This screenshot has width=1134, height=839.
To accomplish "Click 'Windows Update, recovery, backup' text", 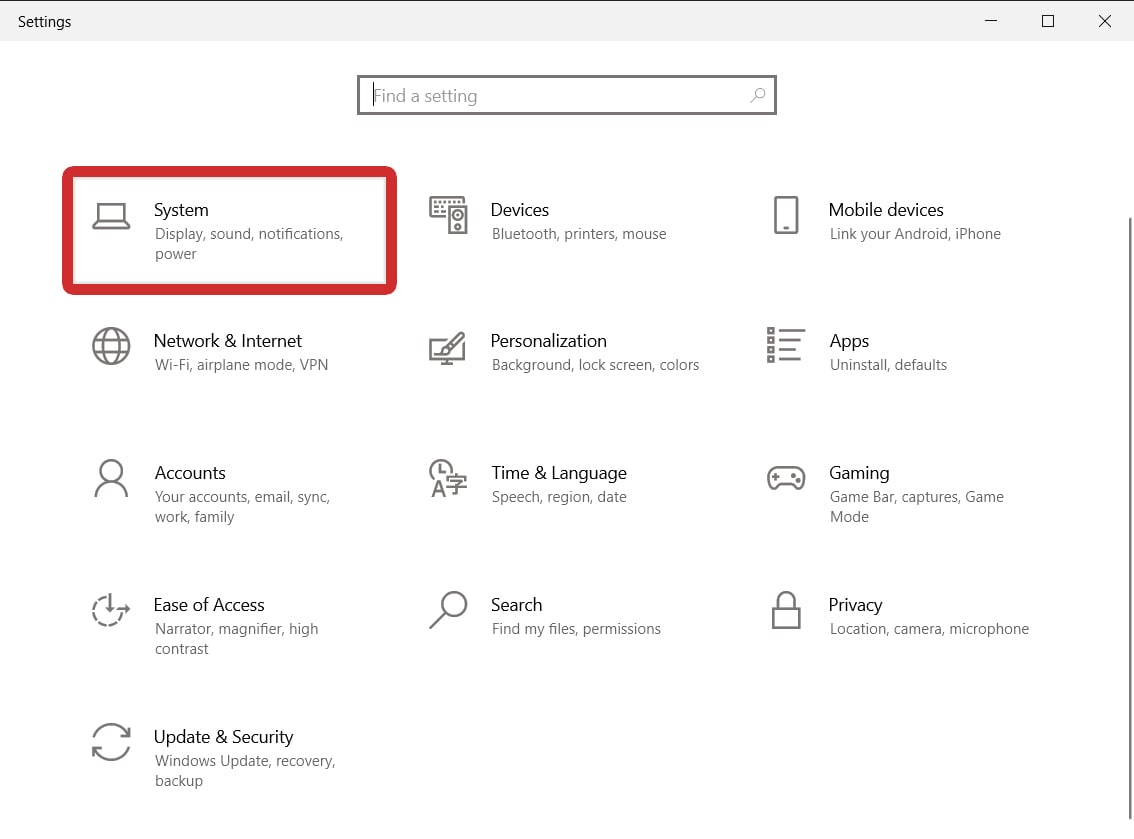I will [245, 771].
